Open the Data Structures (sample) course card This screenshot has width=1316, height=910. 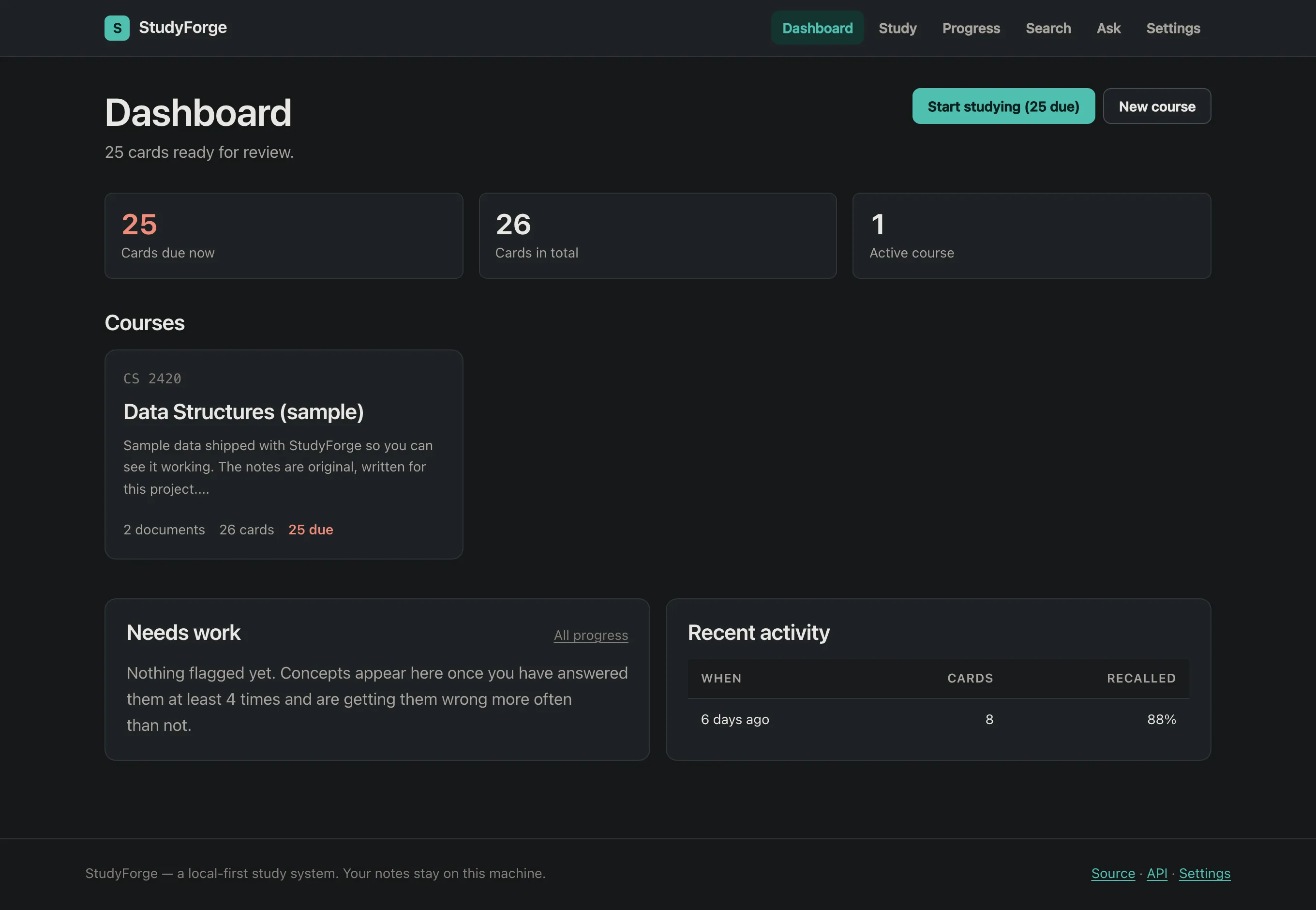(284, 455)
